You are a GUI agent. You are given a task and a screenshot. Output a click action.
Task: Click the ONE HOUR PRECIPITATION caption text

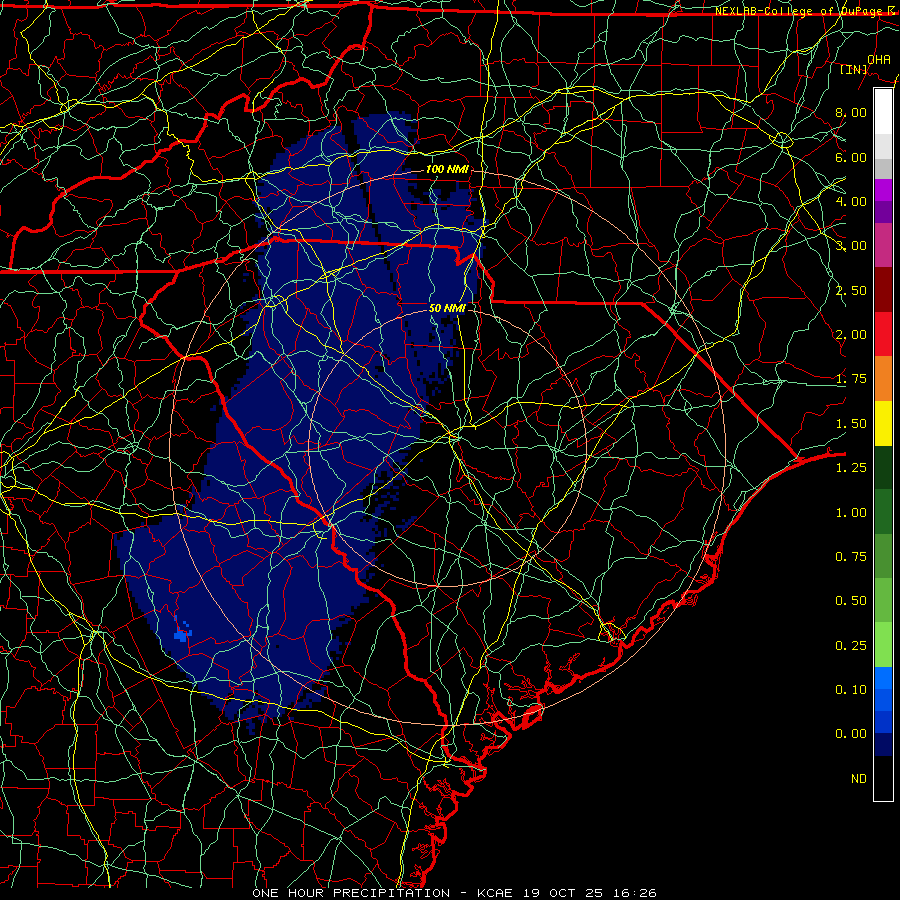tap(351, 893)
